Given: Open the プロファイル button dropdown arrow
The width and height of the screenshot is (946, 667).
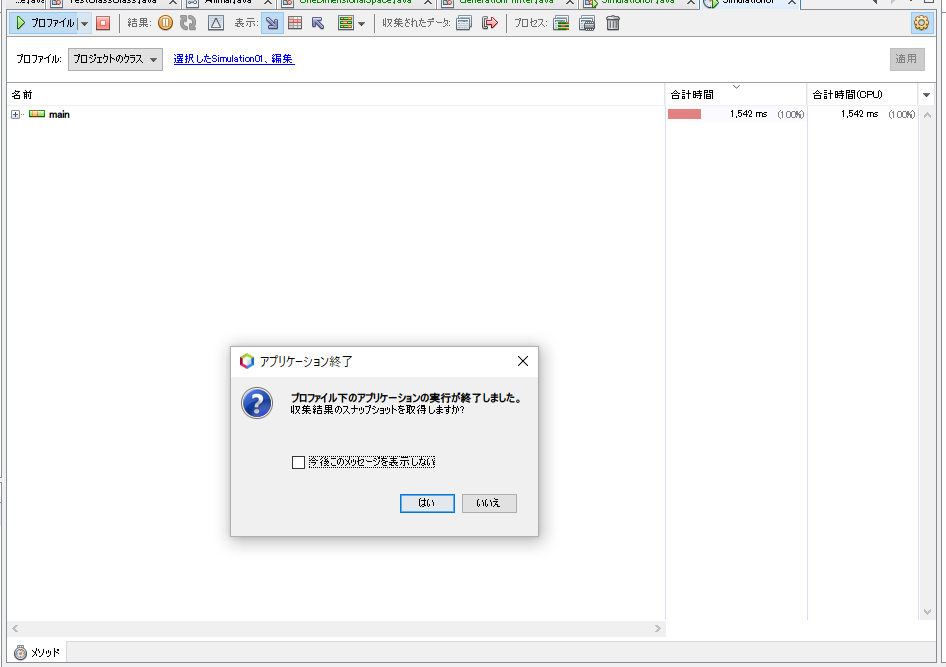Looking at the screenshot, I should pyautogui.click(x=84, y=24).
